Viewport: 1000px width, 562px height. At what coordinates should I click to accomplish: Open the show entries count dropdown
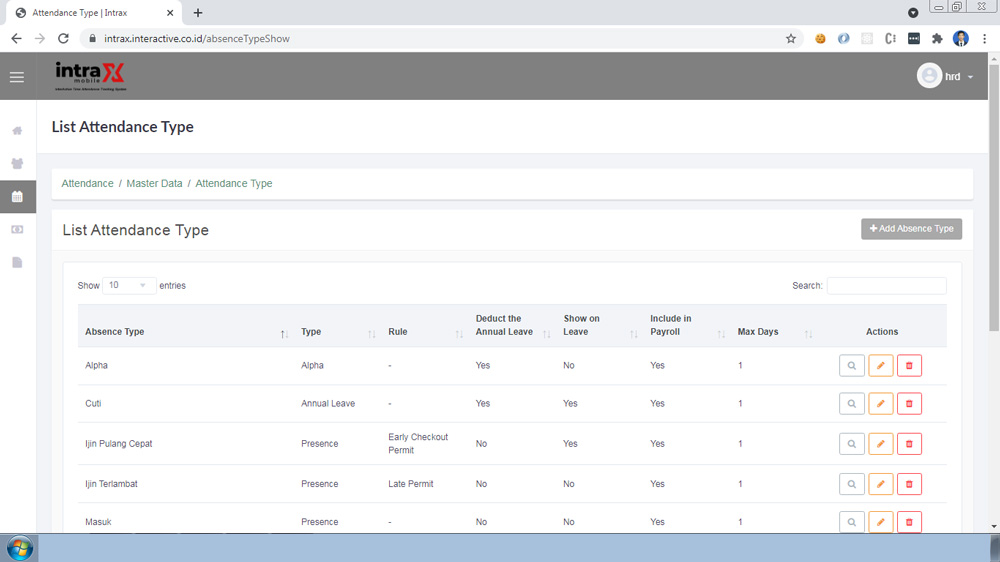click(x=129, y=286)
